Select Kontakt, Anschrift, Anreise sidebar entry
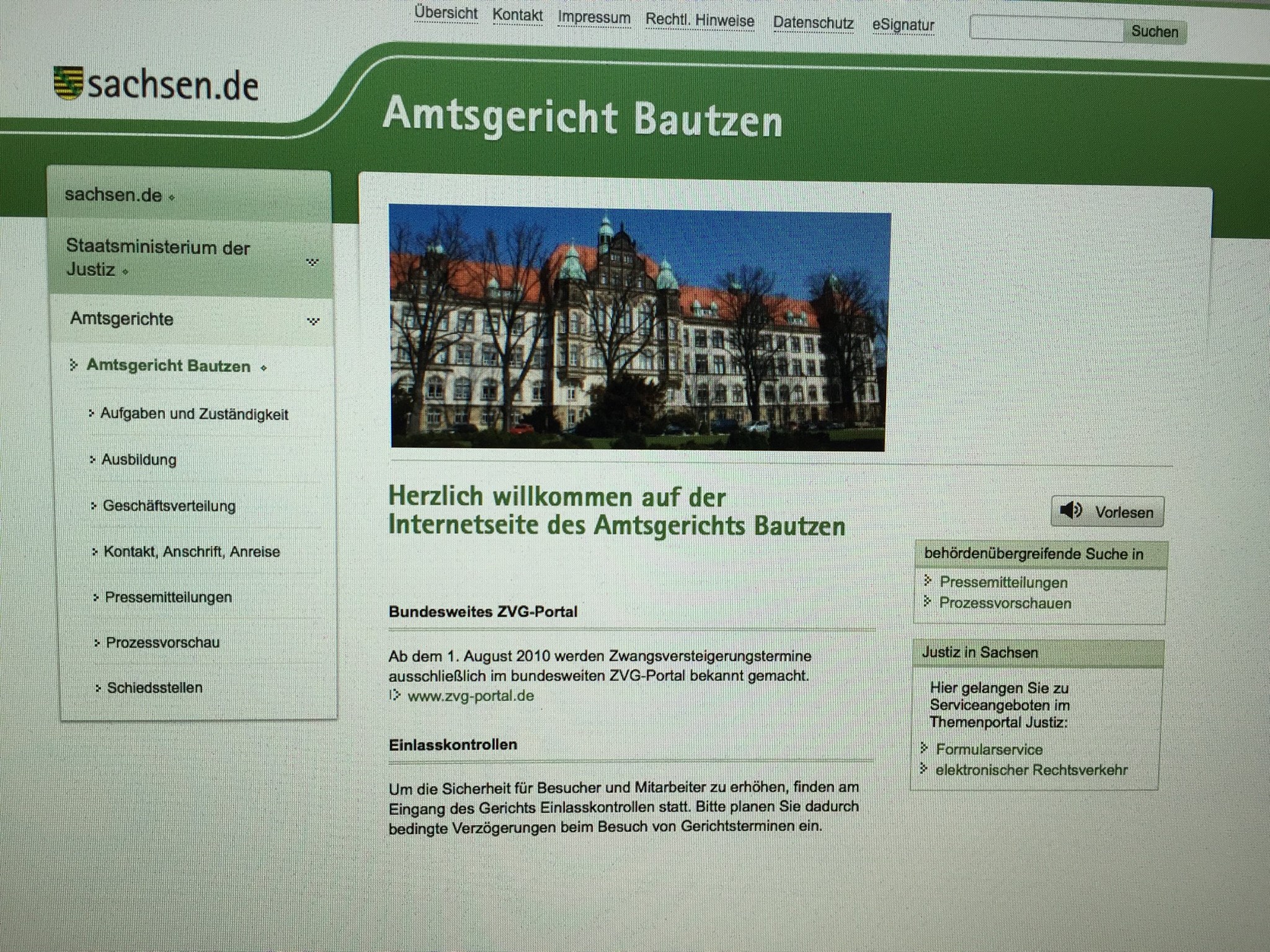 pos(192,552)
